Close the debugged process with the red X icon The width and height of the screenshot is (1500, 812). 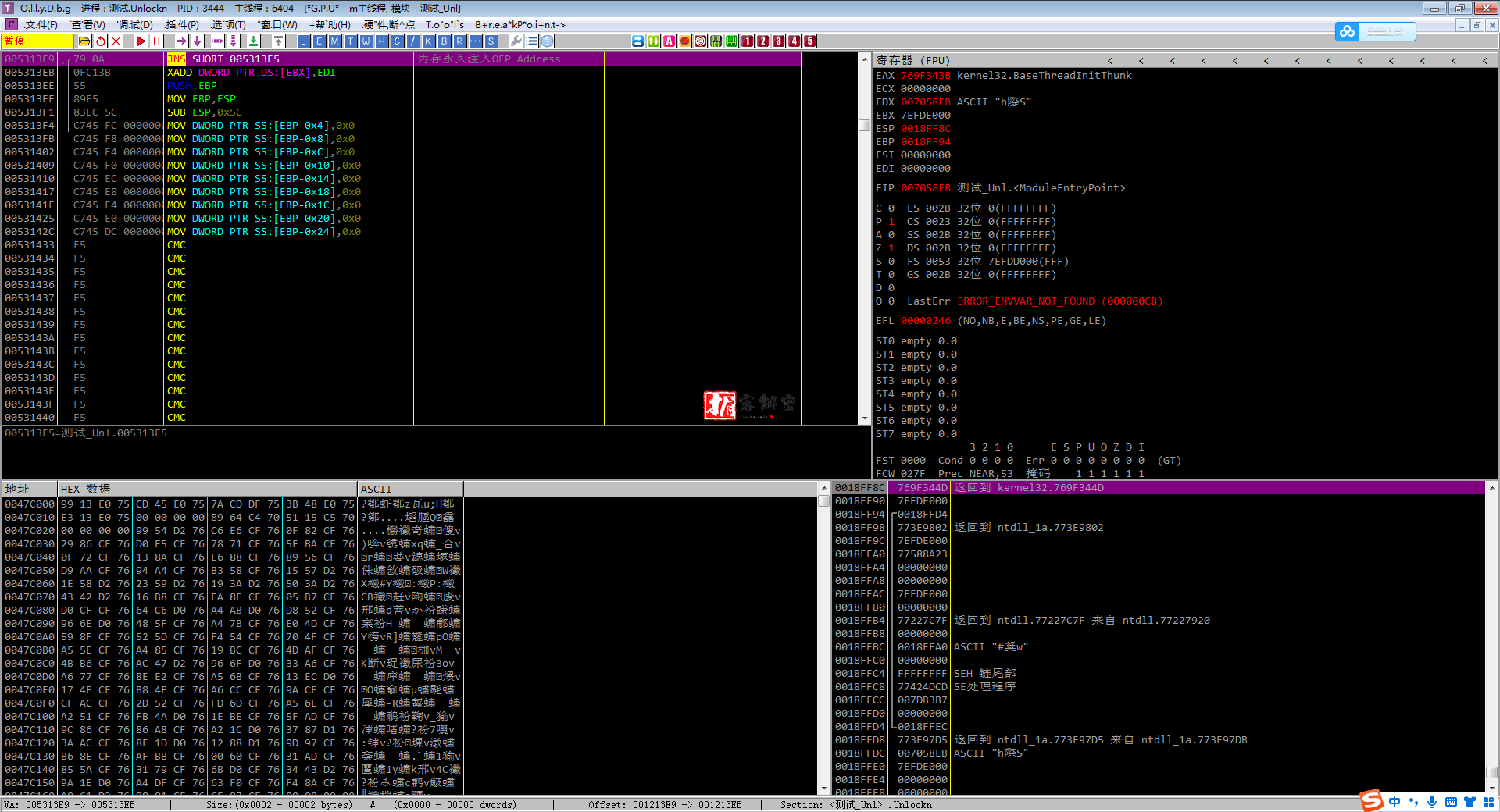point(116,41)
